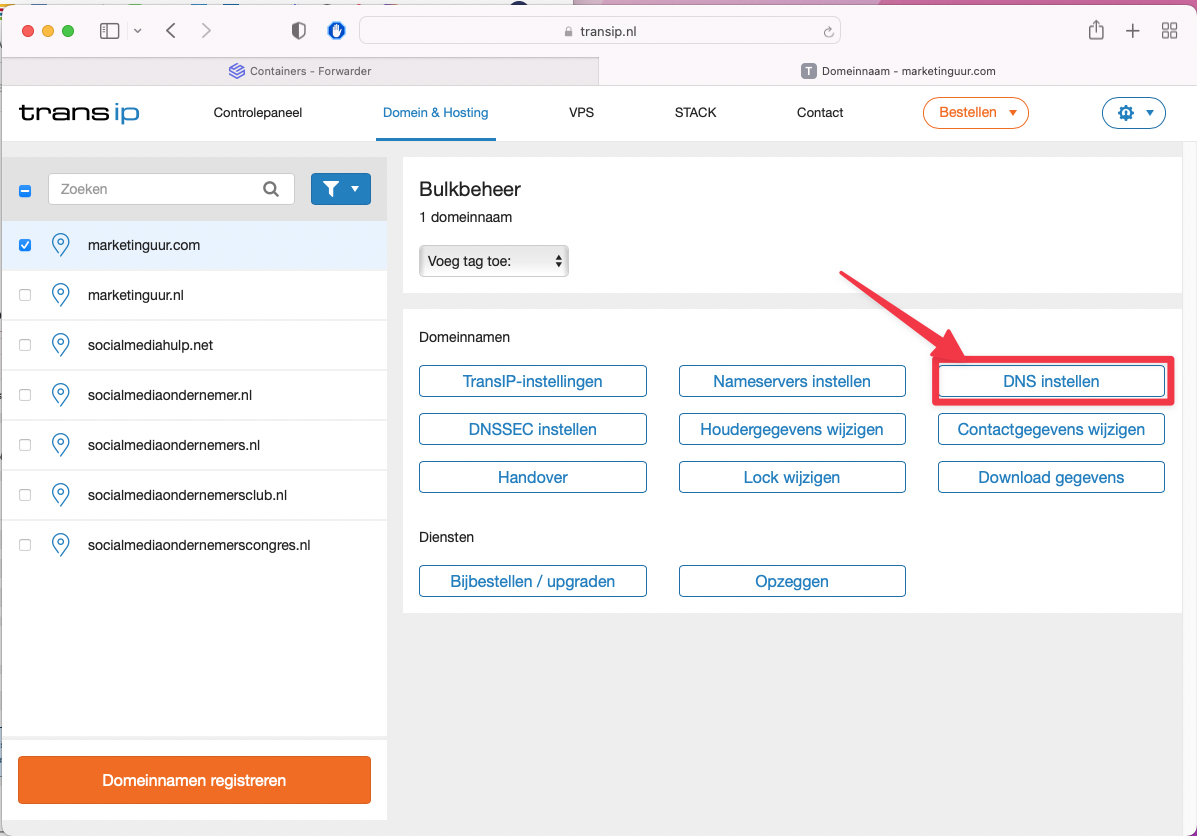
Task: Open the Bestellen dropdown
Action: click(975, 113)
